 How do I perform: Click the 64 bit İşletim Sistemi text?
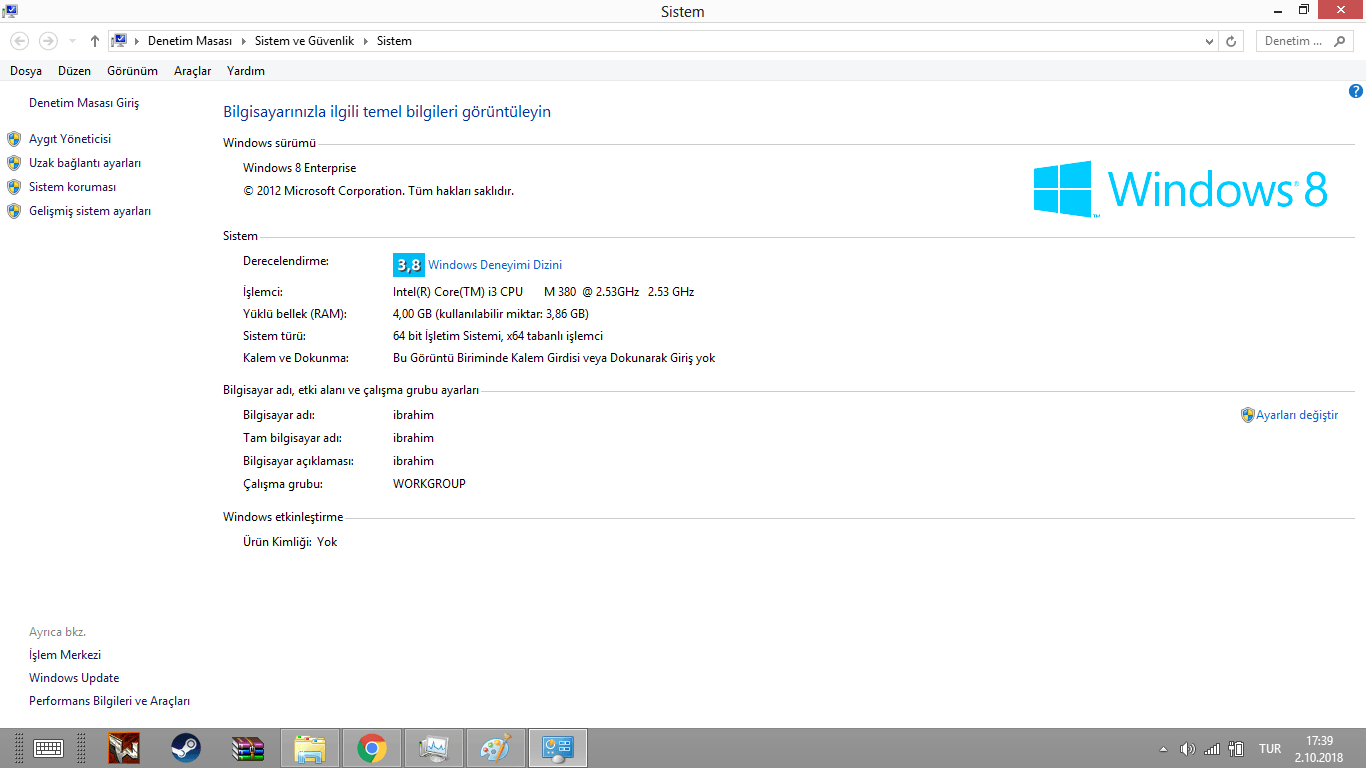(498, 336)
